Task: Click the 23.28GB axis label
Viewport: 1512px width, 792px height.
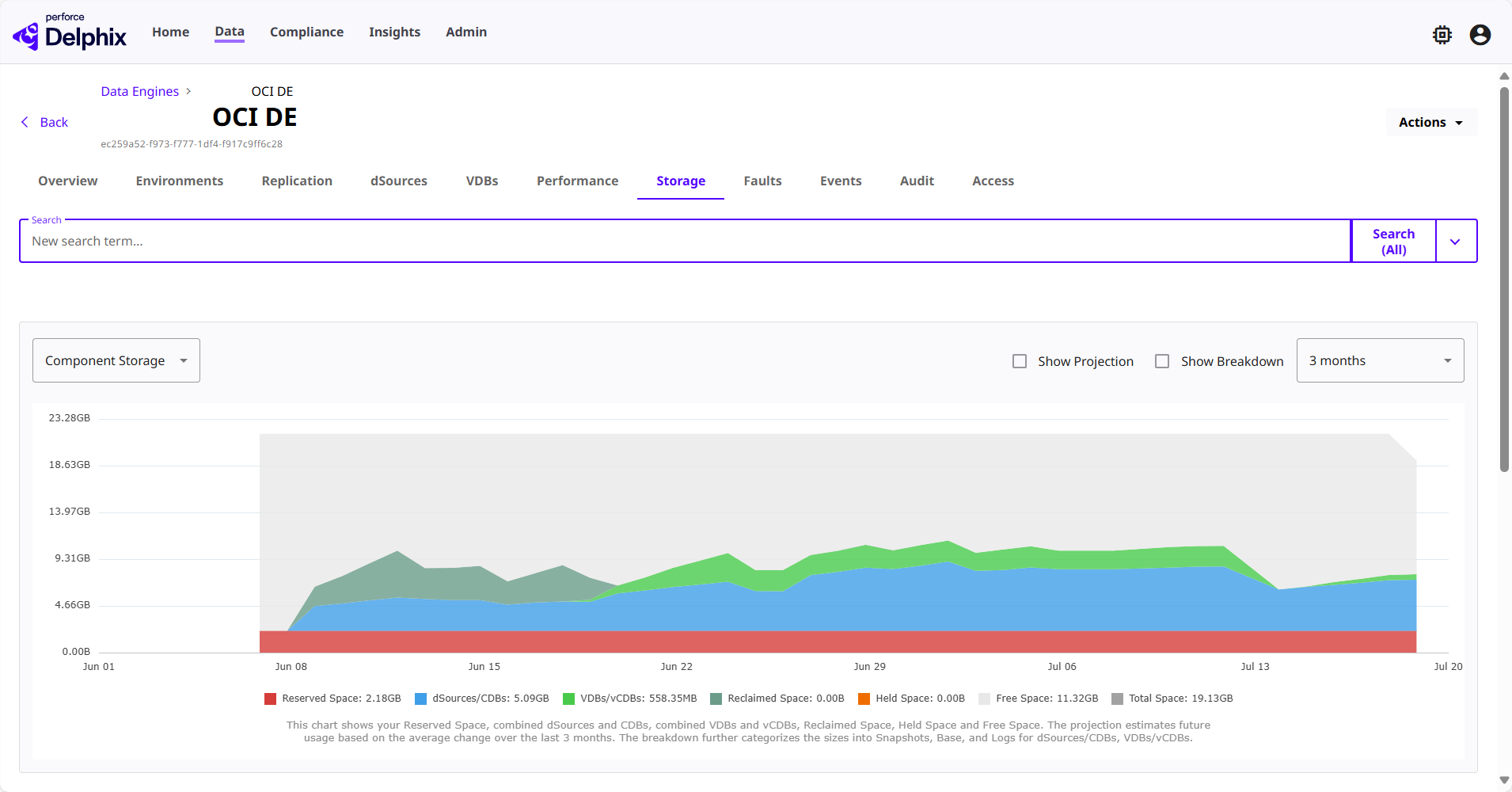Action: click(x=70, y=418)
